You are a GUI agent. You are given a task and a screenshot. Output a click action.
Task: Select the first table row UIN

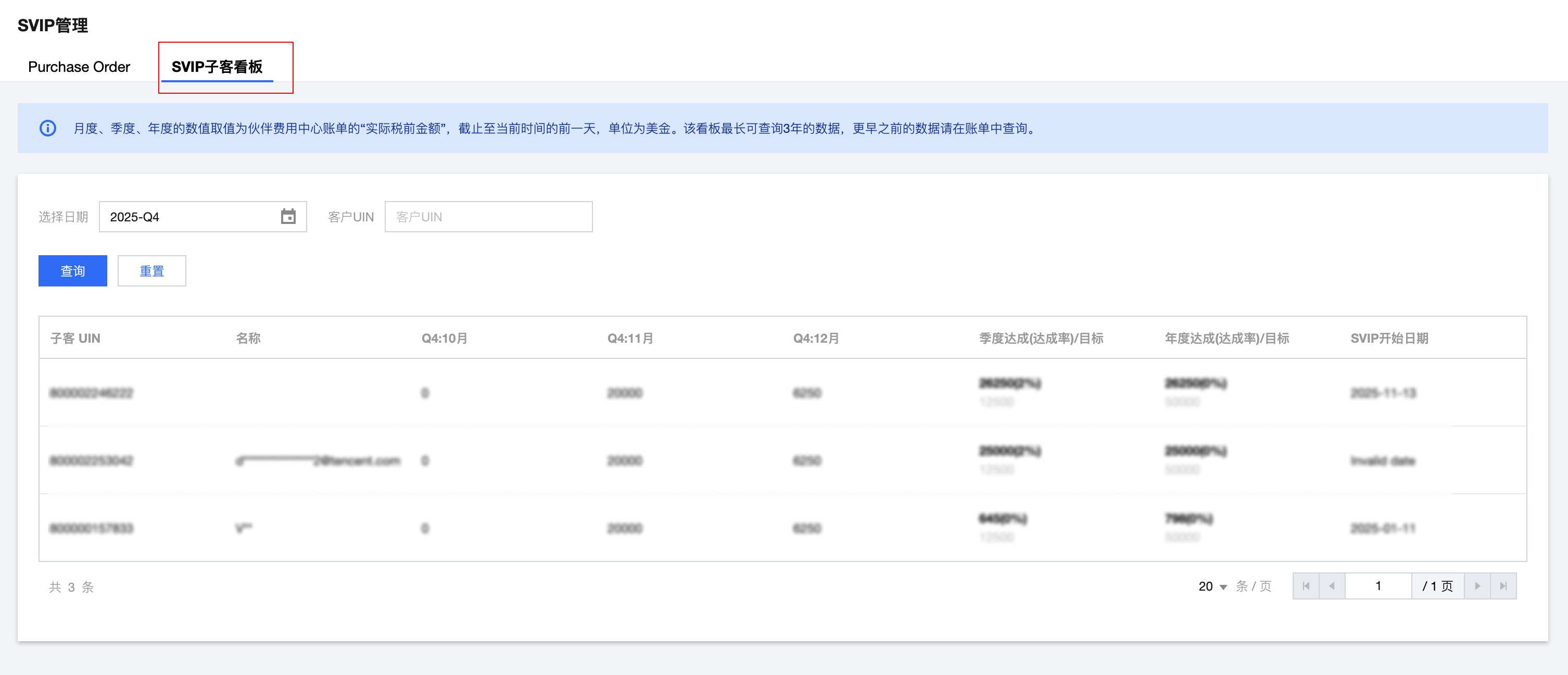coord(91,393)
